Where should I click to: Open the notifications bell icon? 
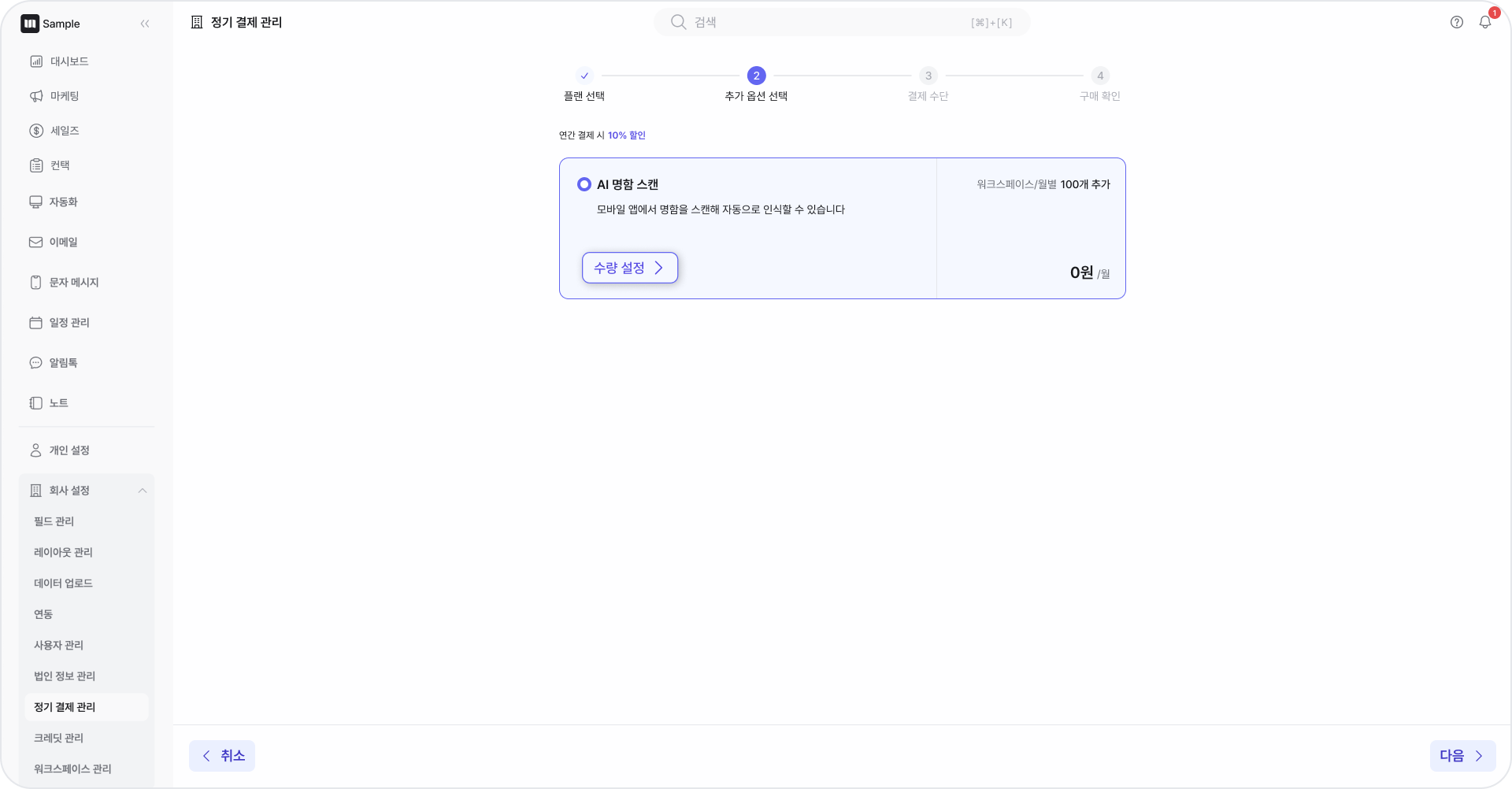(1484, 23)
